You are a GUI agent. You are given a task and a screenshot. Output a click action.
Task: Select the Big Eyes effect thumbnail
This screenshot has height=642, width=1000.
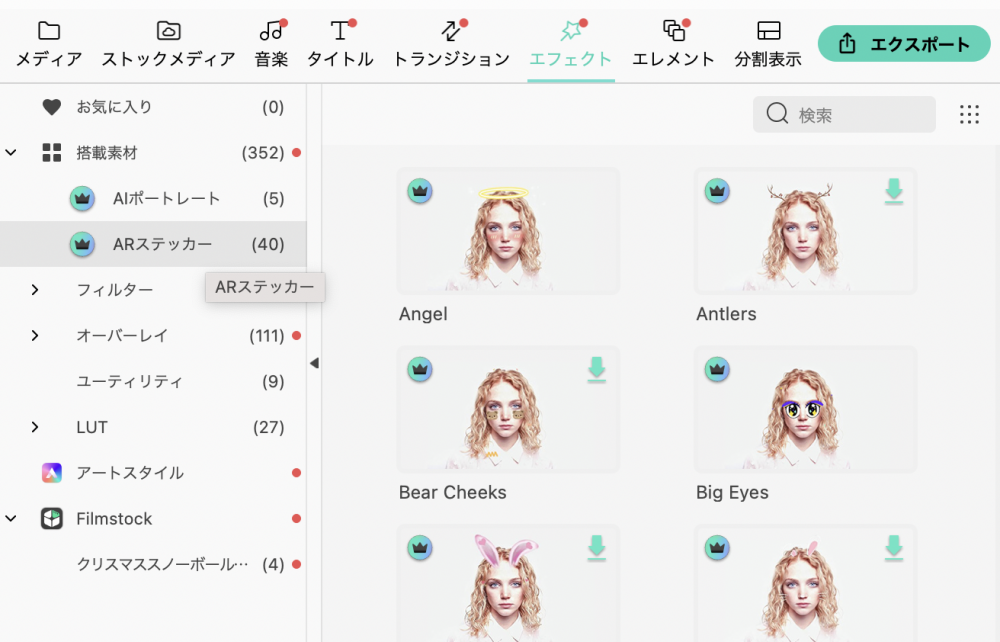click(x=805, y=409)
